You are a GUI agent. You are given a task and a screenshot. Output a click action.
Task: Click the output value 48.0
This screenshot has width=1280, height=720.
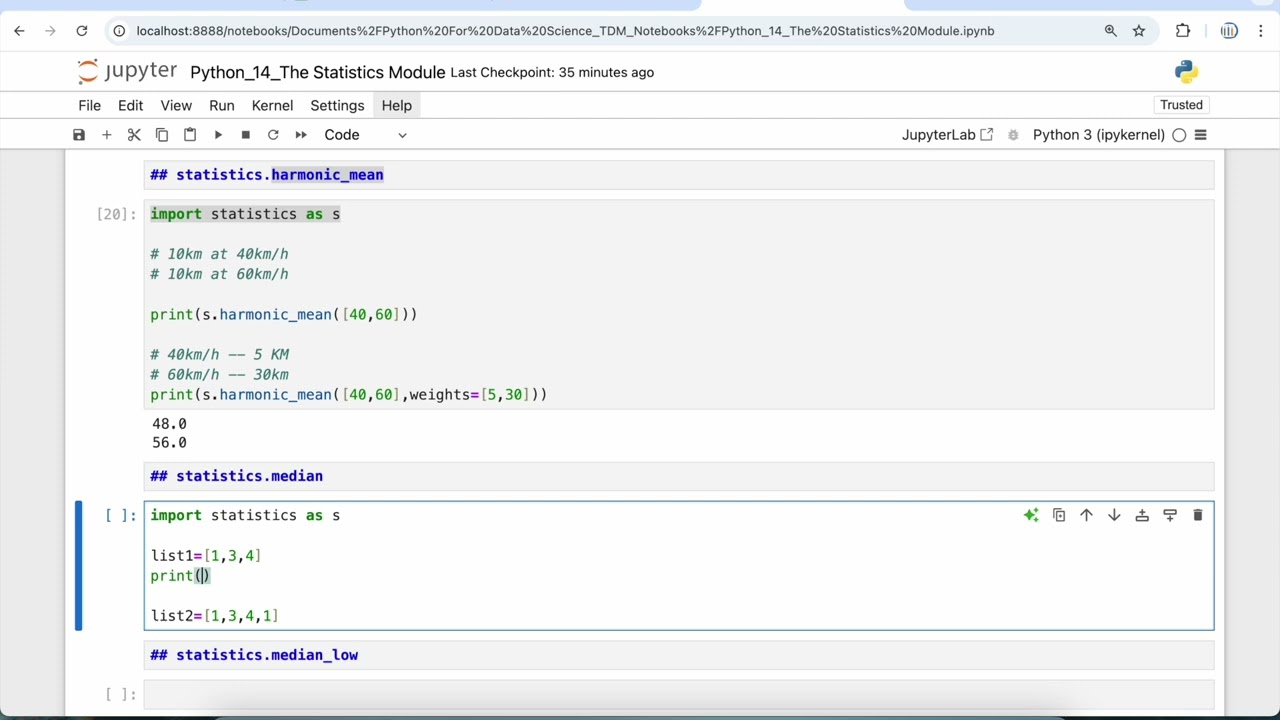click(x=169, y=424)
